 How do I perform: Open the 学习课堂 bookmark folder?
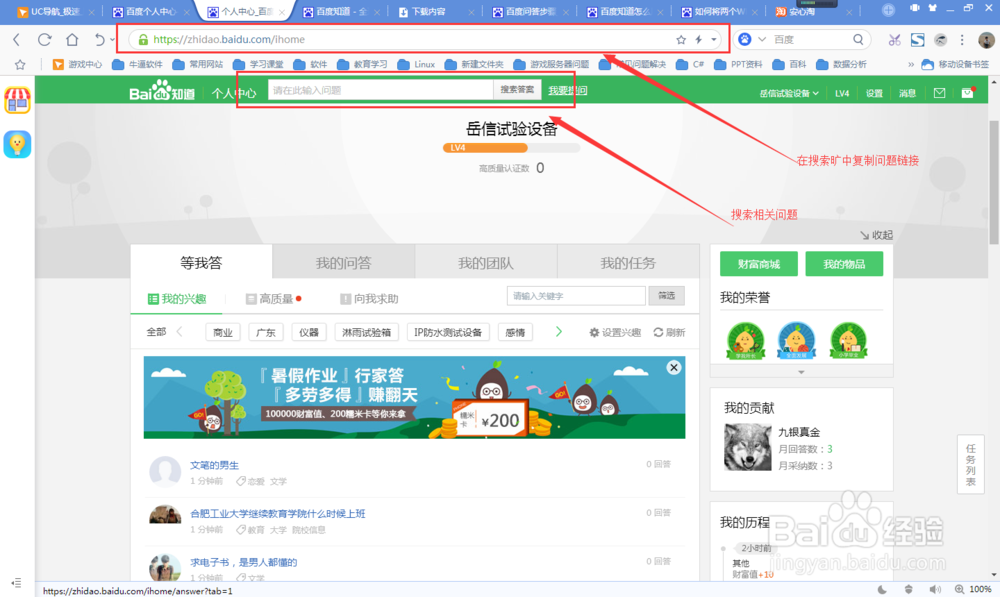pyautogui.click(x=258, y=64)
